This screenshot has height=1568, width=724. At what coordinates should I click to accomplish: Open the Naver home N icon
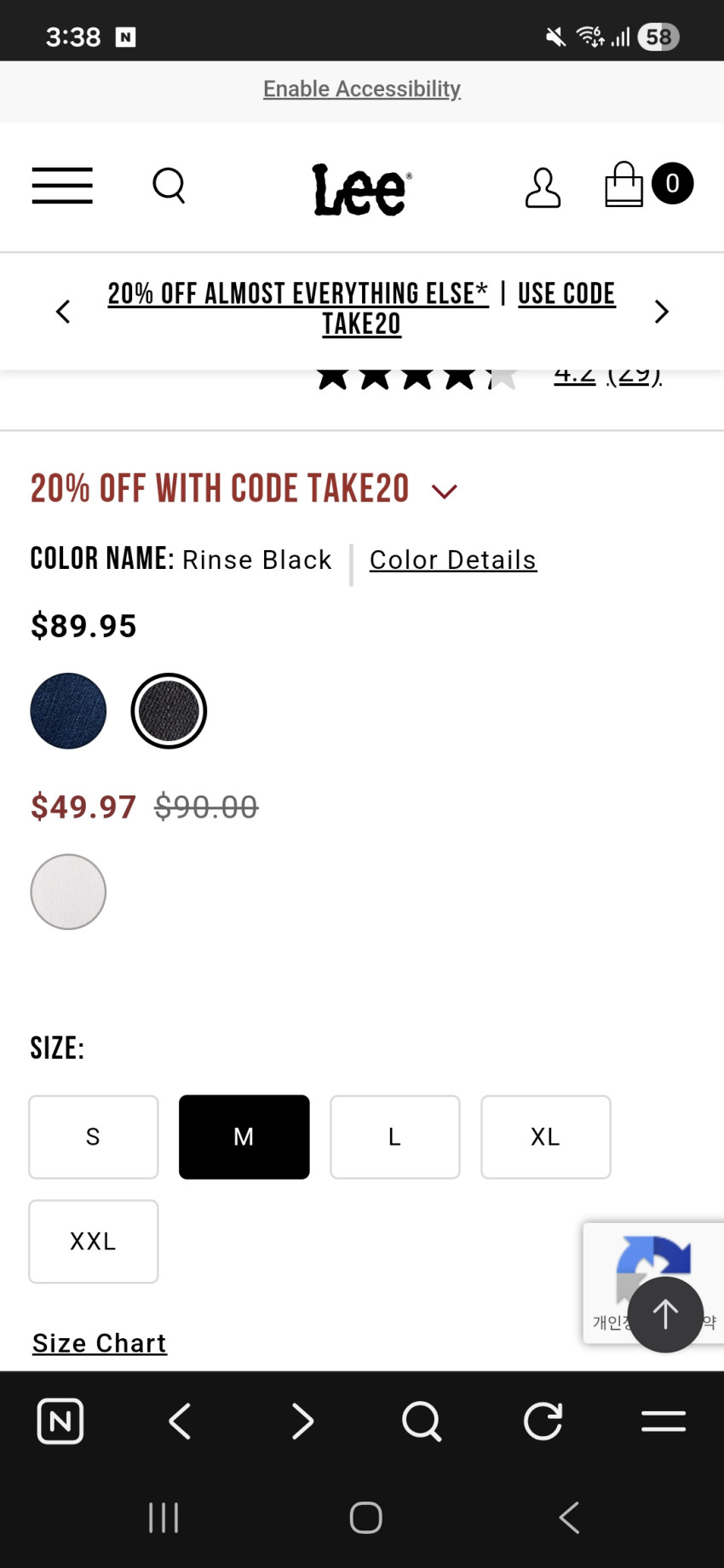click(60, 1421)
